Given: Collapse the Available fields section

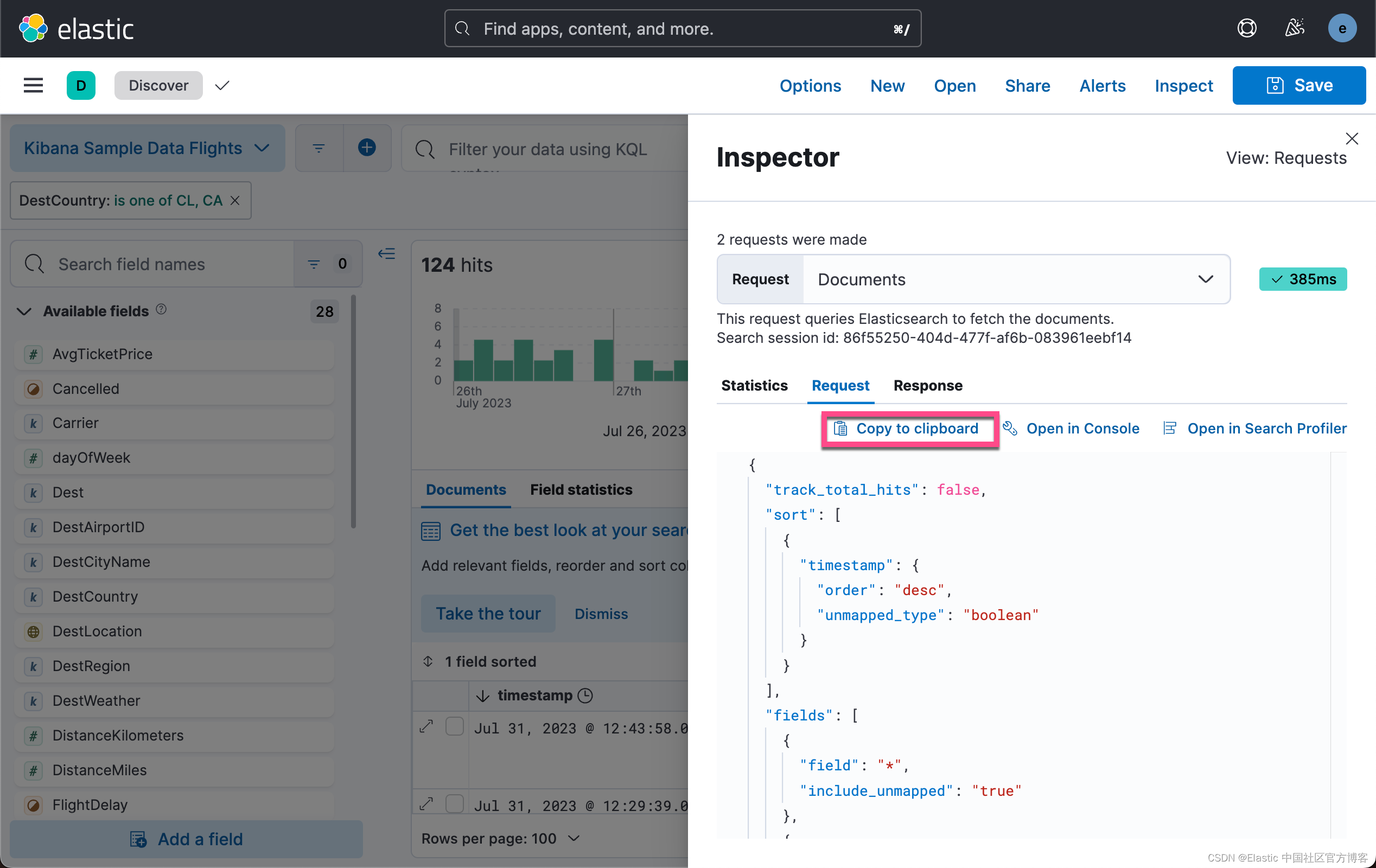Looking at the screenshot, I should point(24,311).
